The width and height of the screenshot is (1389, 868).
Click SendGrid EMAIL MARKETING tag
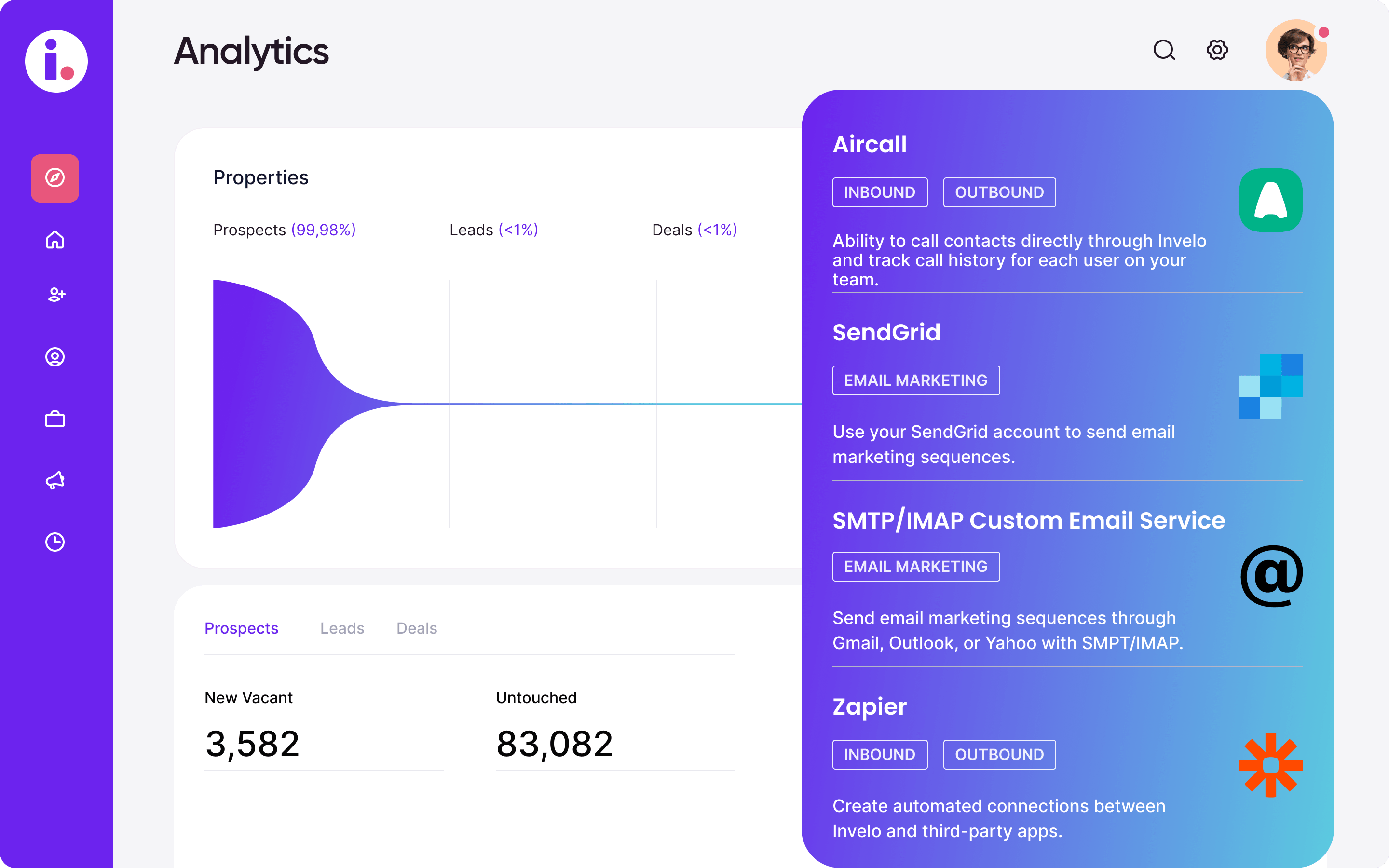(x=915, y=380)
